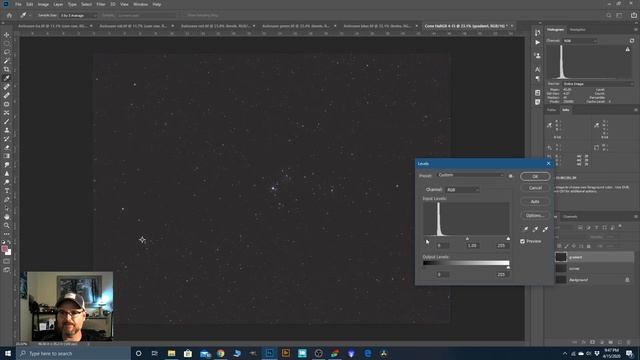640x360 pixels.
Task: Open the collapsed Actions panel play icon
Action: 538,42
